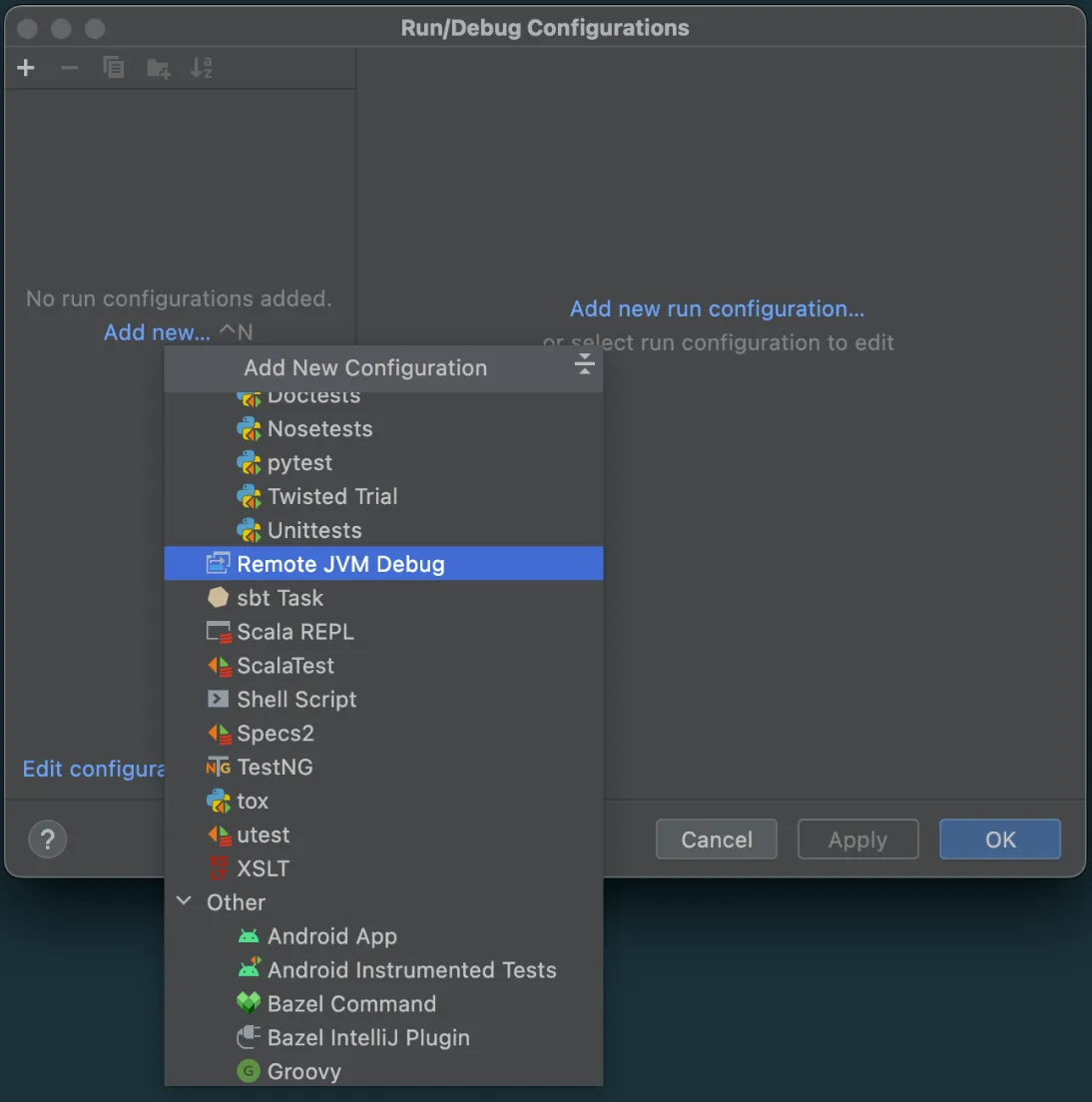The height and width of the screenshot is (1102, 1092).
Task: Click the collapse-all icon in popup header
Action: (x=584, y=365)
